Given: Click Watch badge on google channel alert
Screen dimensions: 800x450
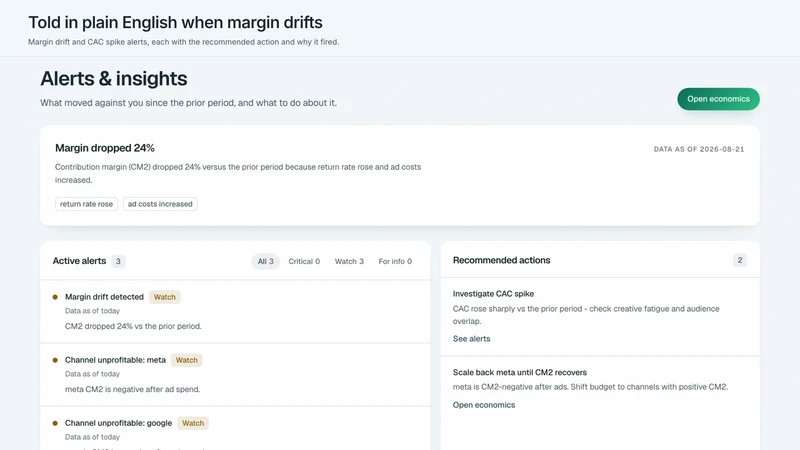Looking at the screenshot, I should coord(193,423).
